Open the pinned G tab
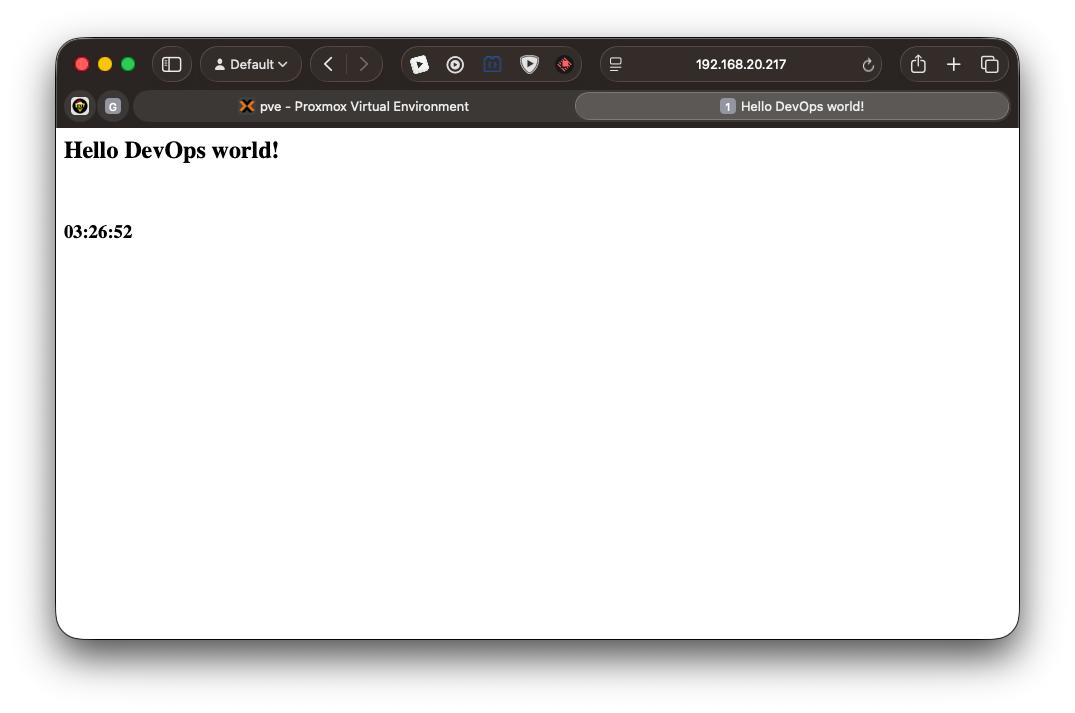This screenshot has width=1075, height=713. [112, 106]
